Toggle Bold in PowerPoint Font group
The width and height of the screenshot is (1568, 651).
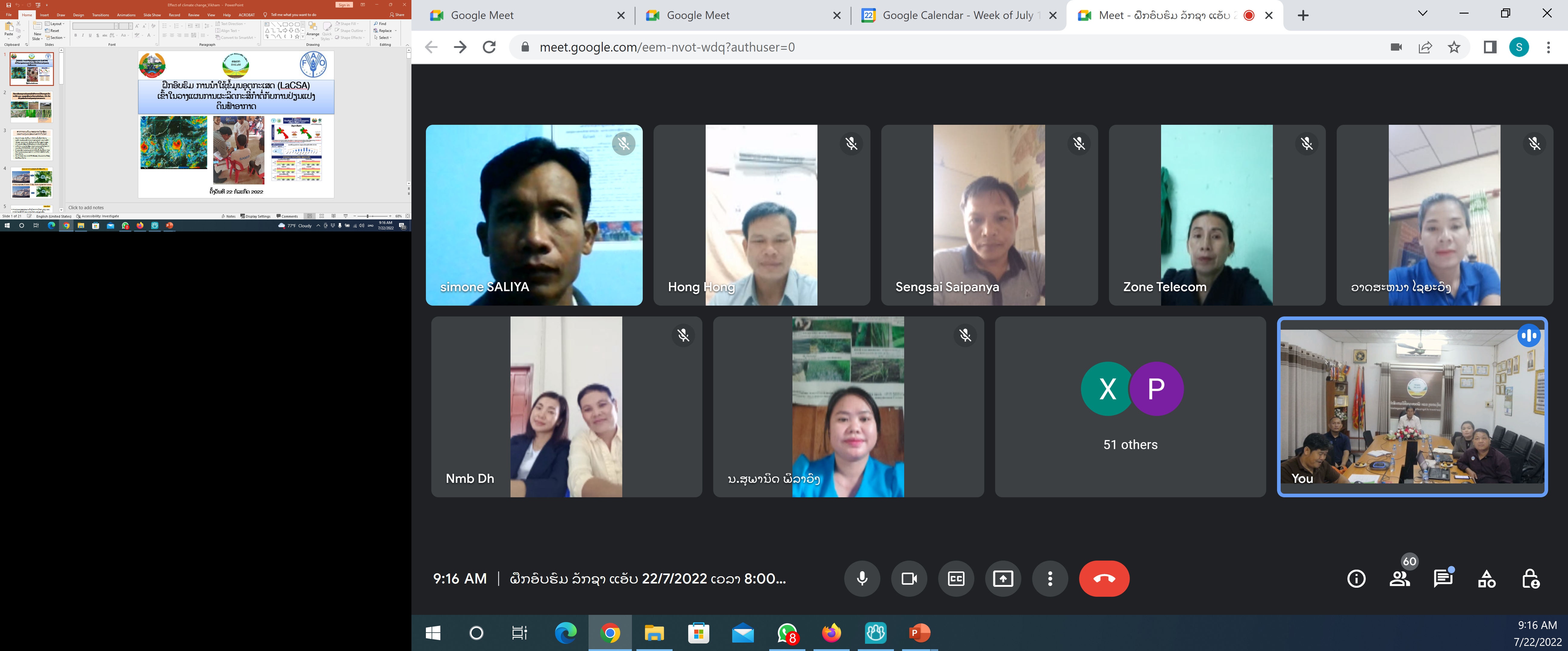pyautogui.click(x=76, y=35)
